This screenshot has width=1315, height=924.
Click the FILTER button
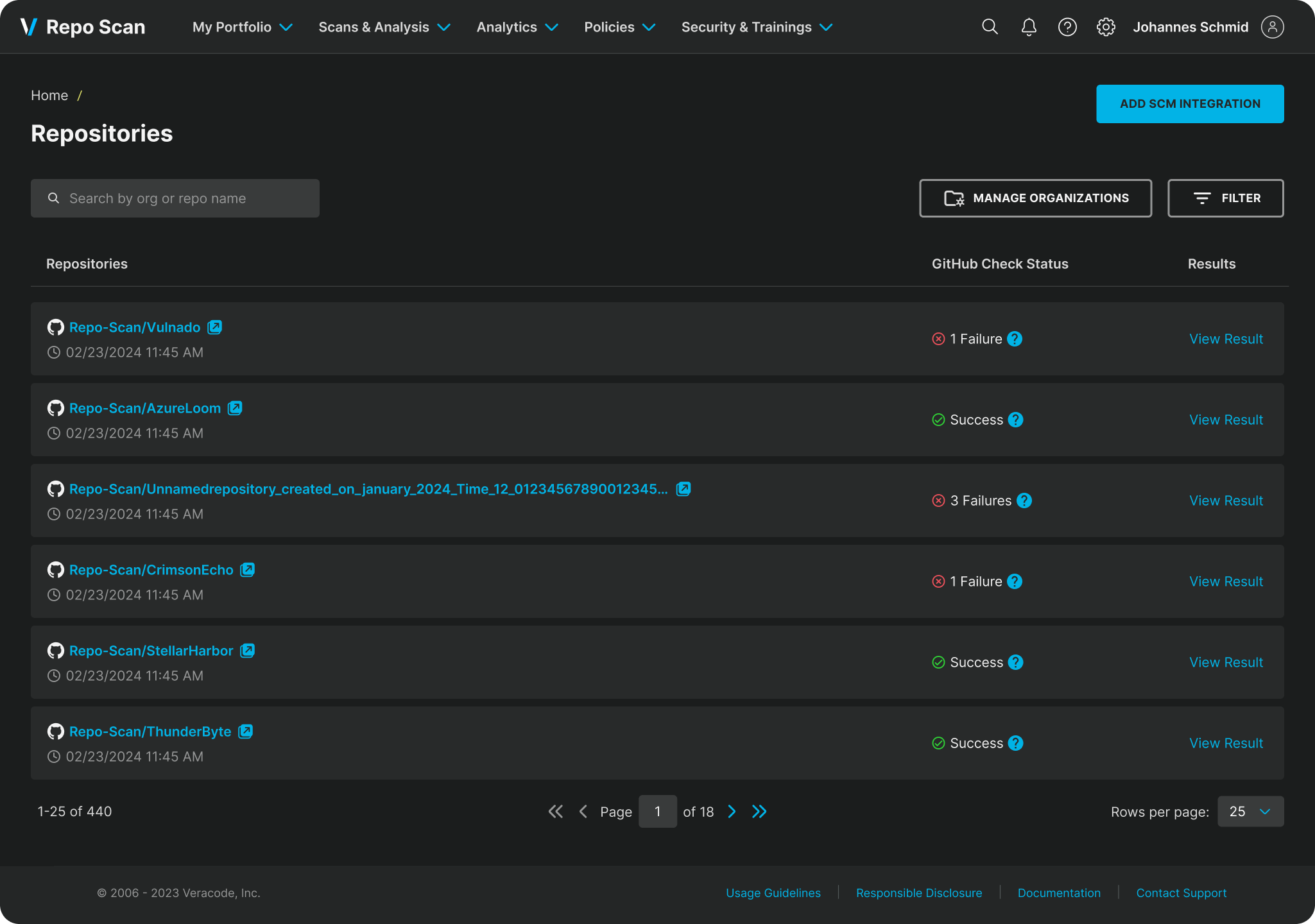point(1225,198)
